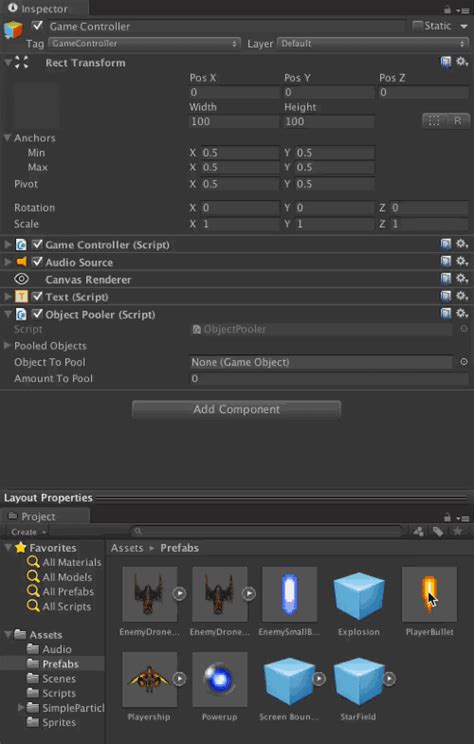Click the Project search field

click(266, 531)
